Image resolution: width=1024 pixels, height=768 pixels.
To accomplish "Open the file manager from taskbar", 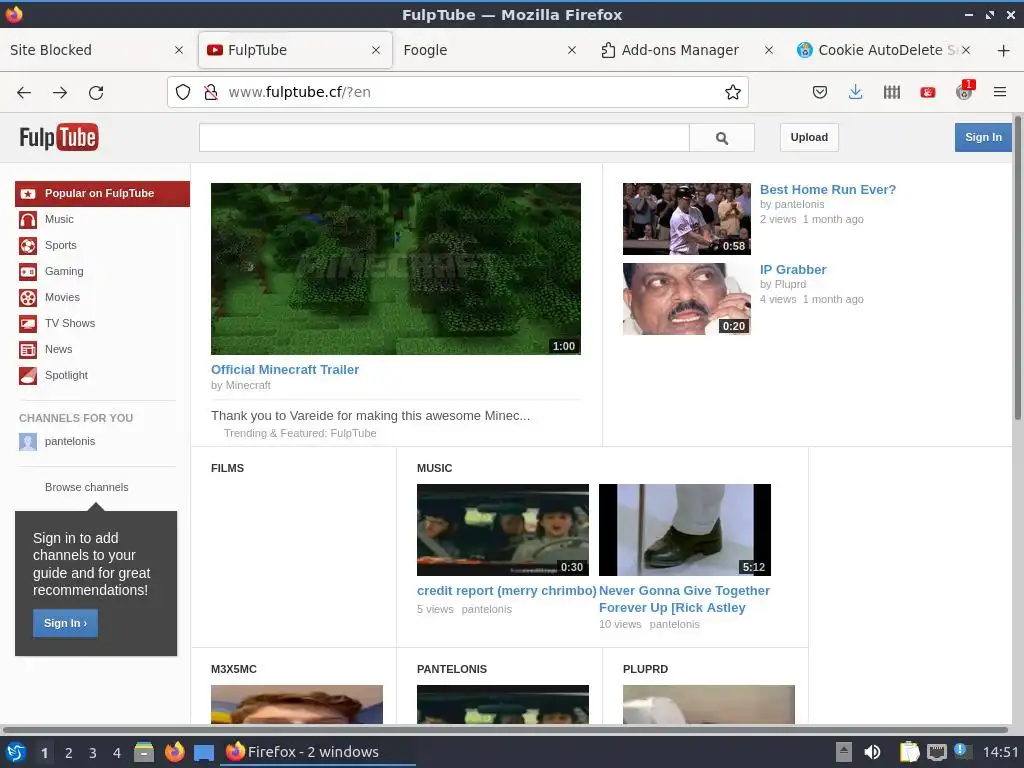I will click(144, 752).
